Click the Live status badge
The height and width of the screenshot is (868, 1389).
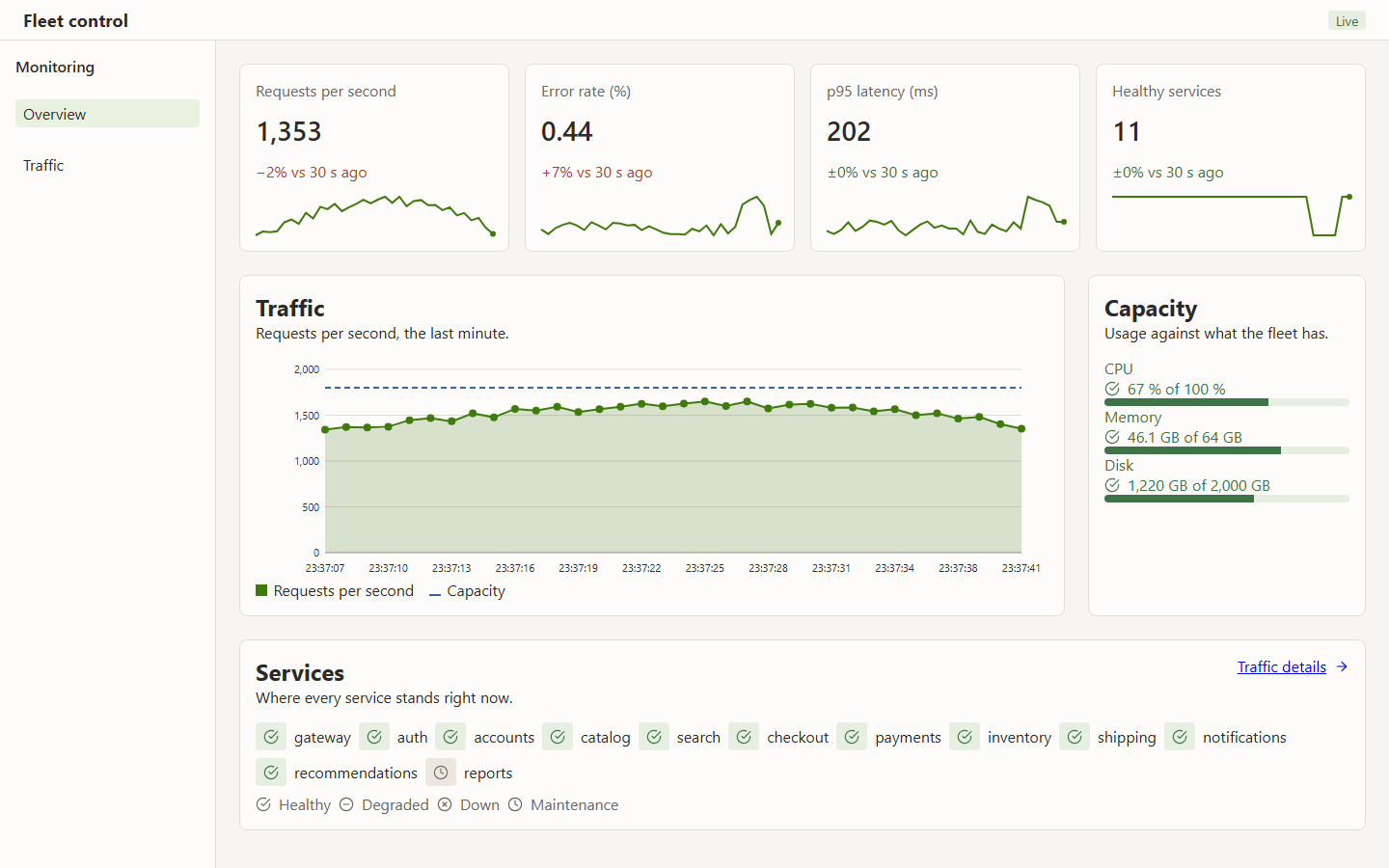(x=1347, y=21)
